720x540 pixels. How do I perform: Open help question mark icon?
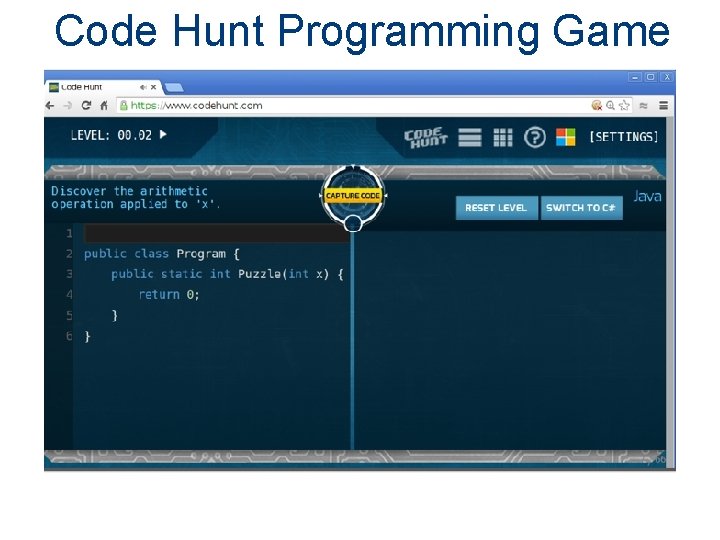coord(534,137)
